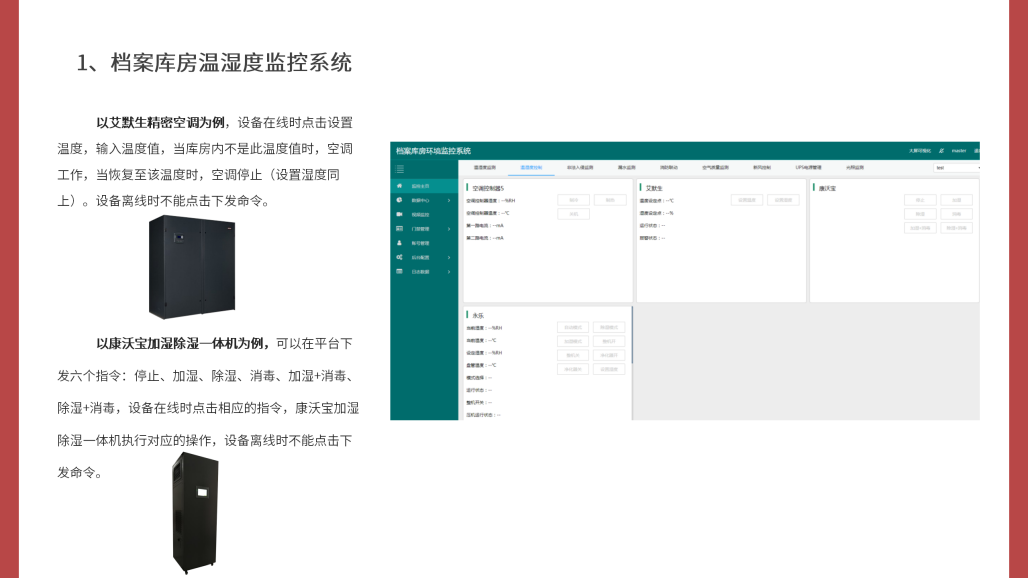Select the 视频监控 camera icon
The width and height of the screenshot is (1028, 578).
click(399, 214)
